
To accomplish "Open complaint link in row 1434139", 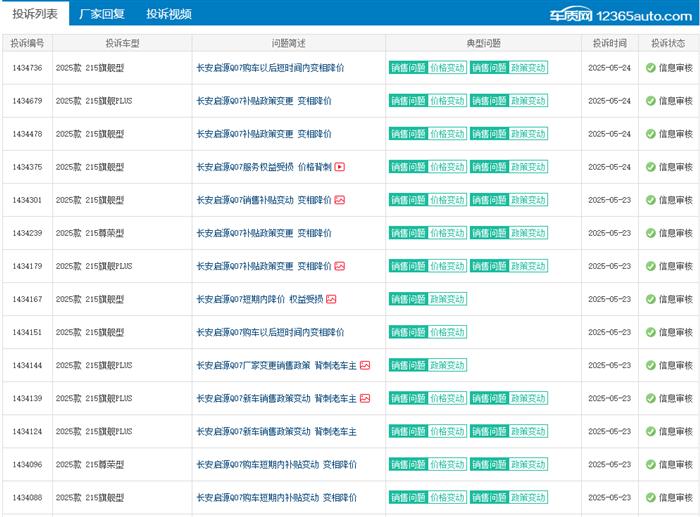I will tap(277, 398).
